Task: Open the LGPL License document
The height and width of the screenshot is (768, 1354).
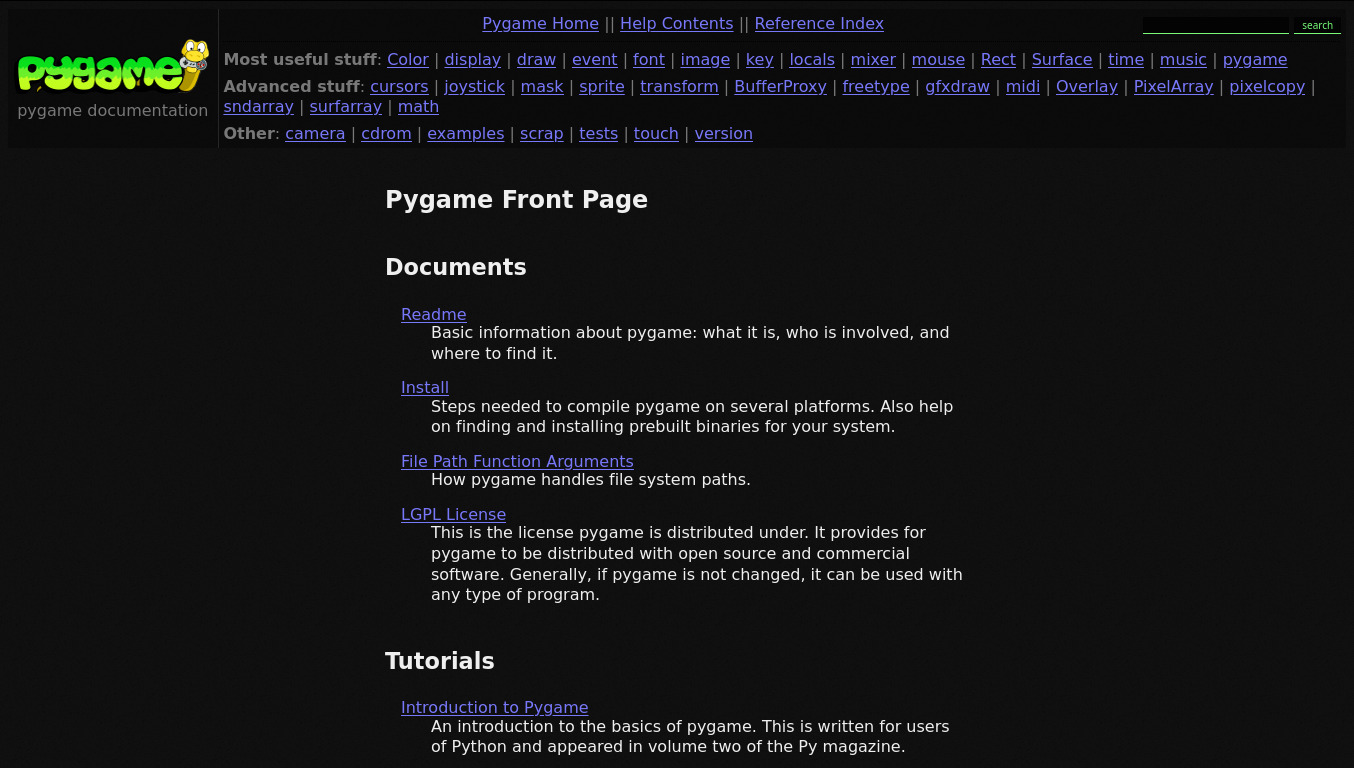Action: [453, 515]
